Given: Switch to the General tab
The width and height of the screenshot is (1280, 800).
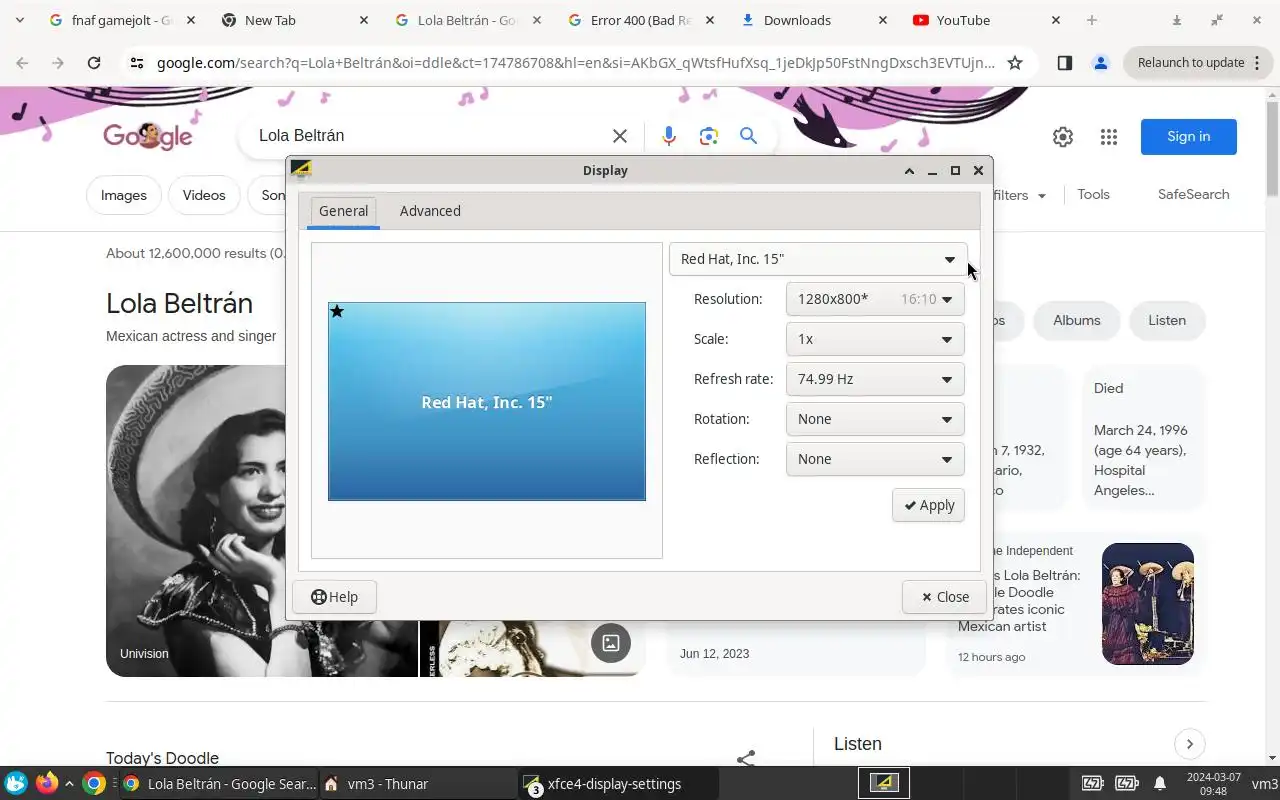Looking at the screenshot, I should click(343, 211).
